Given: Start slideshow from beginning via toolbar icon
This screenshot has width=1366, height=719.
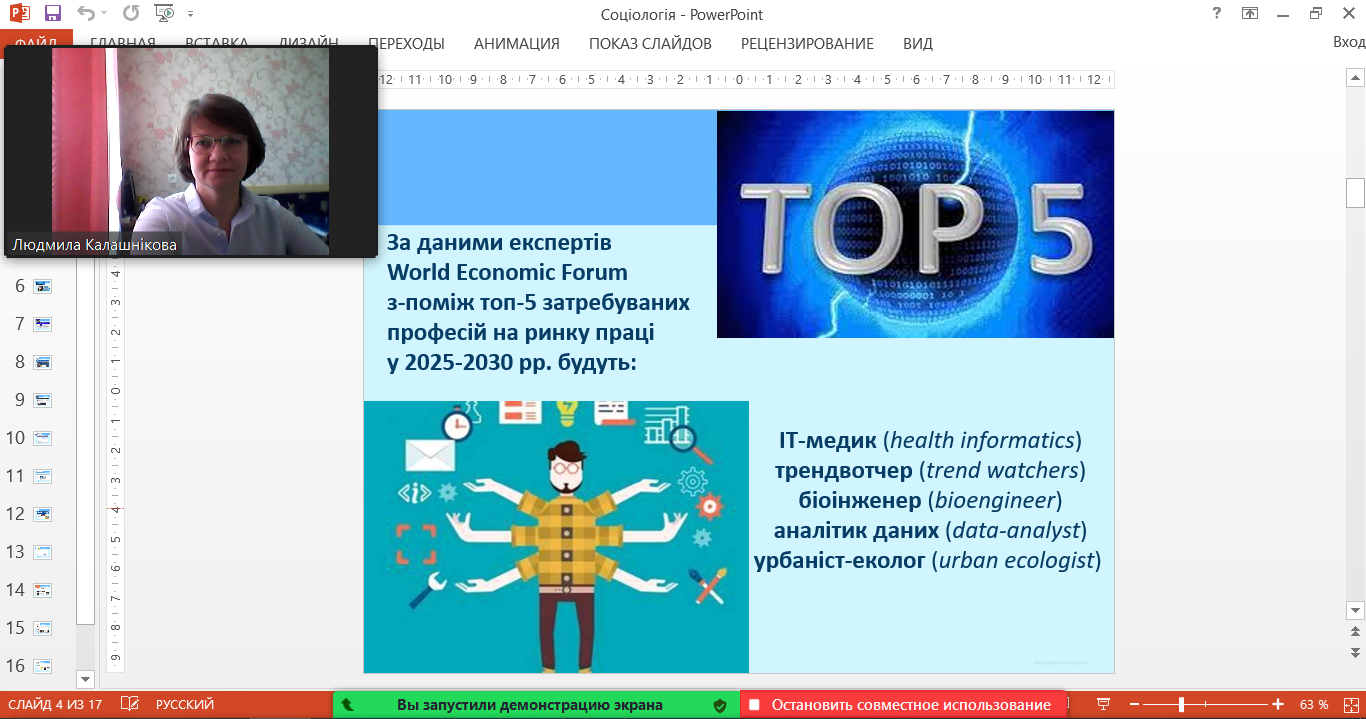Looking at the screenshot, I should [164, 14].
